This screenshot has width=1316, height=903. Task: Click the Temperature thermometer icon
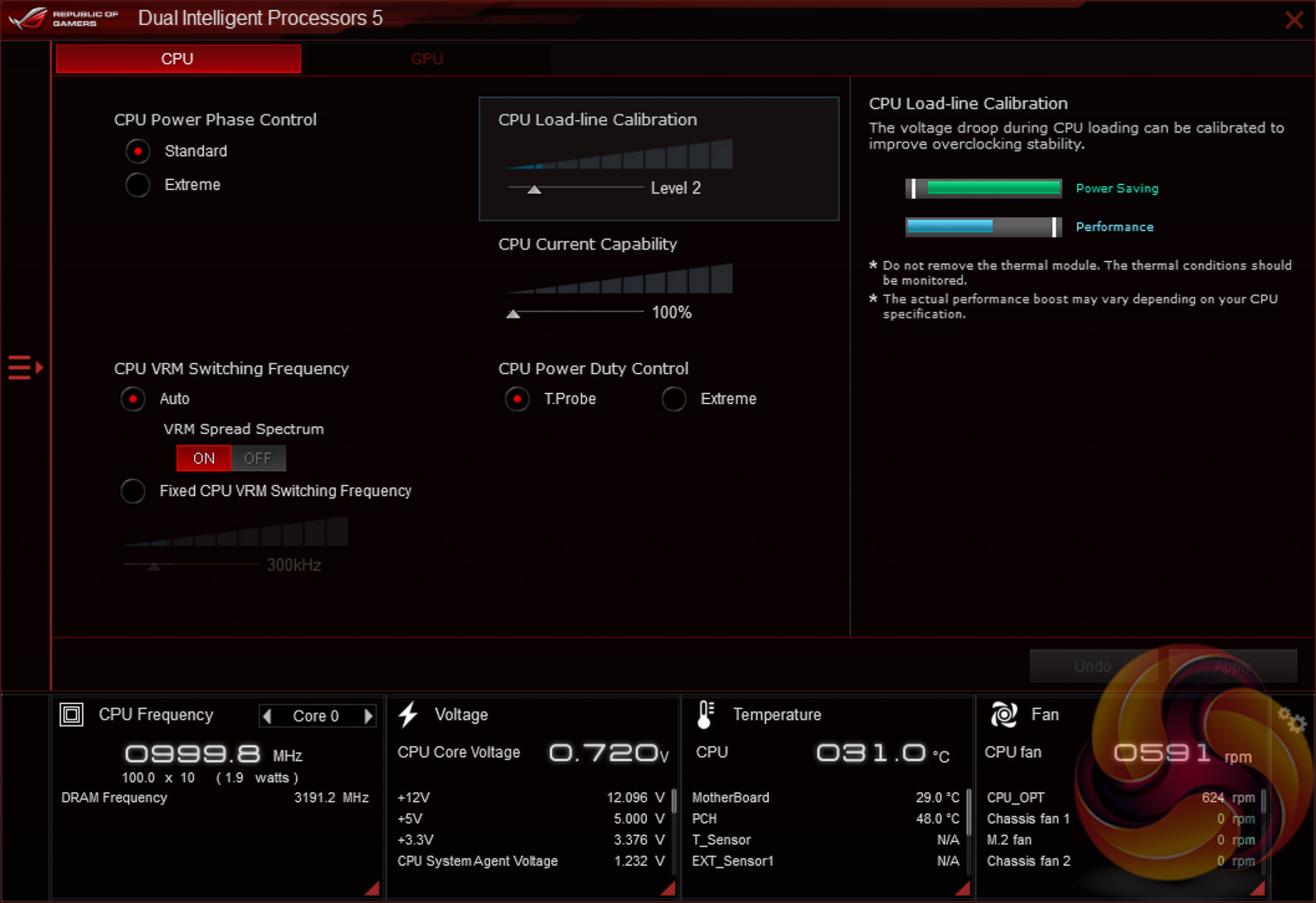[x=706, y=714]
